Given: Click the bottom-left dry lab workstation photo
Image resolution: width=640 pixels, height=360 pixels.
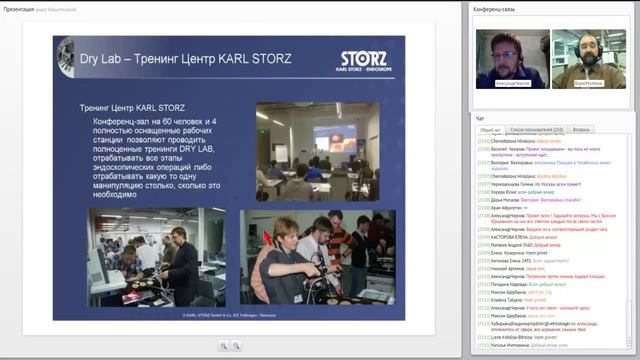Looking at the screenshot, I should (x=157, y=257).
